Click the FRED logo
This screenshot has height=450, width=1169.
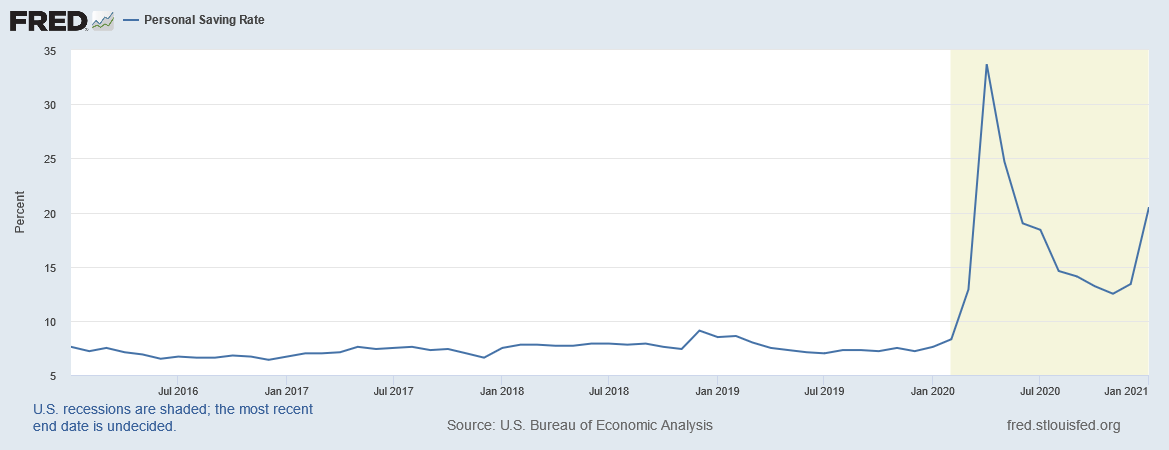[49, 20]
